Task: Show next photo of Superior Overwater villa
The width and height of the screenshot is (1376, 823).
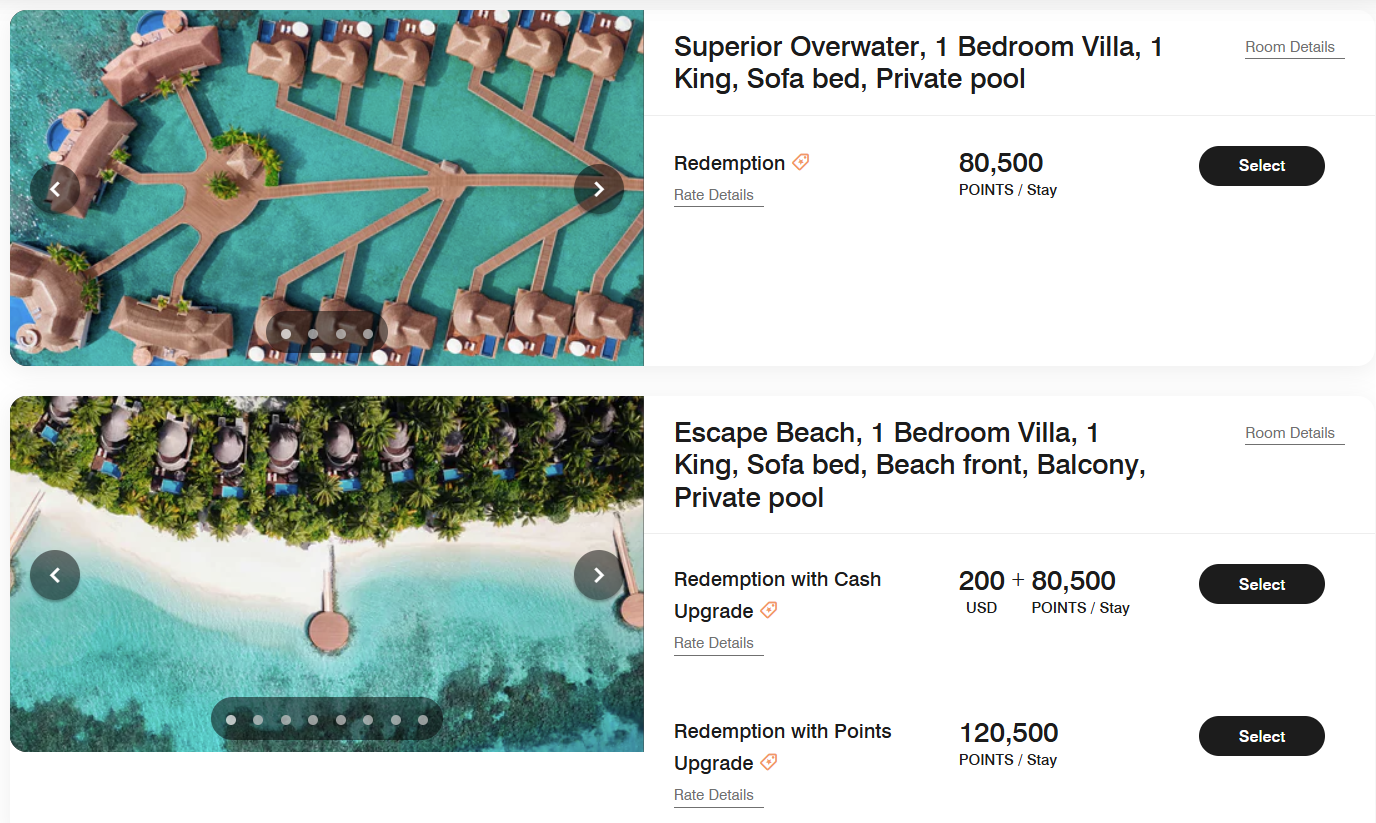Action: (x=599, y=189)
